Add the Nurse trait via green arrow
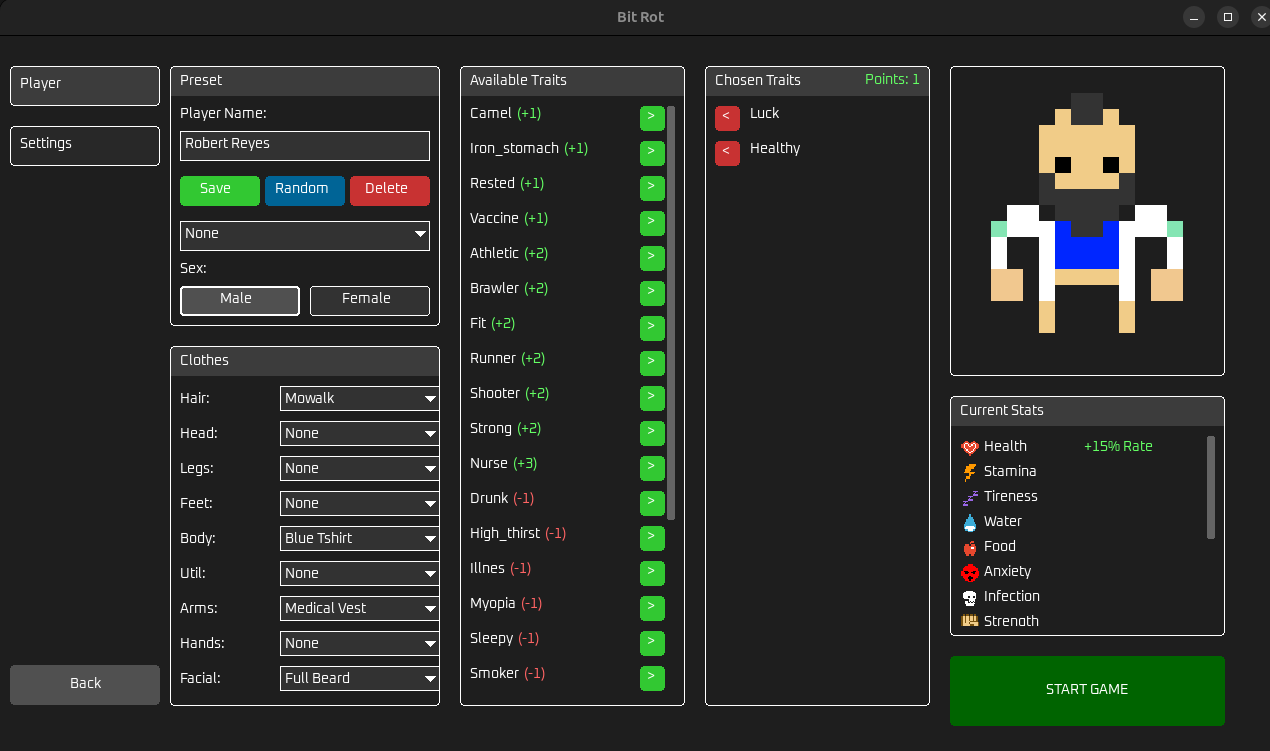Viewport: 1270px width, 751px height. (652, 468)
